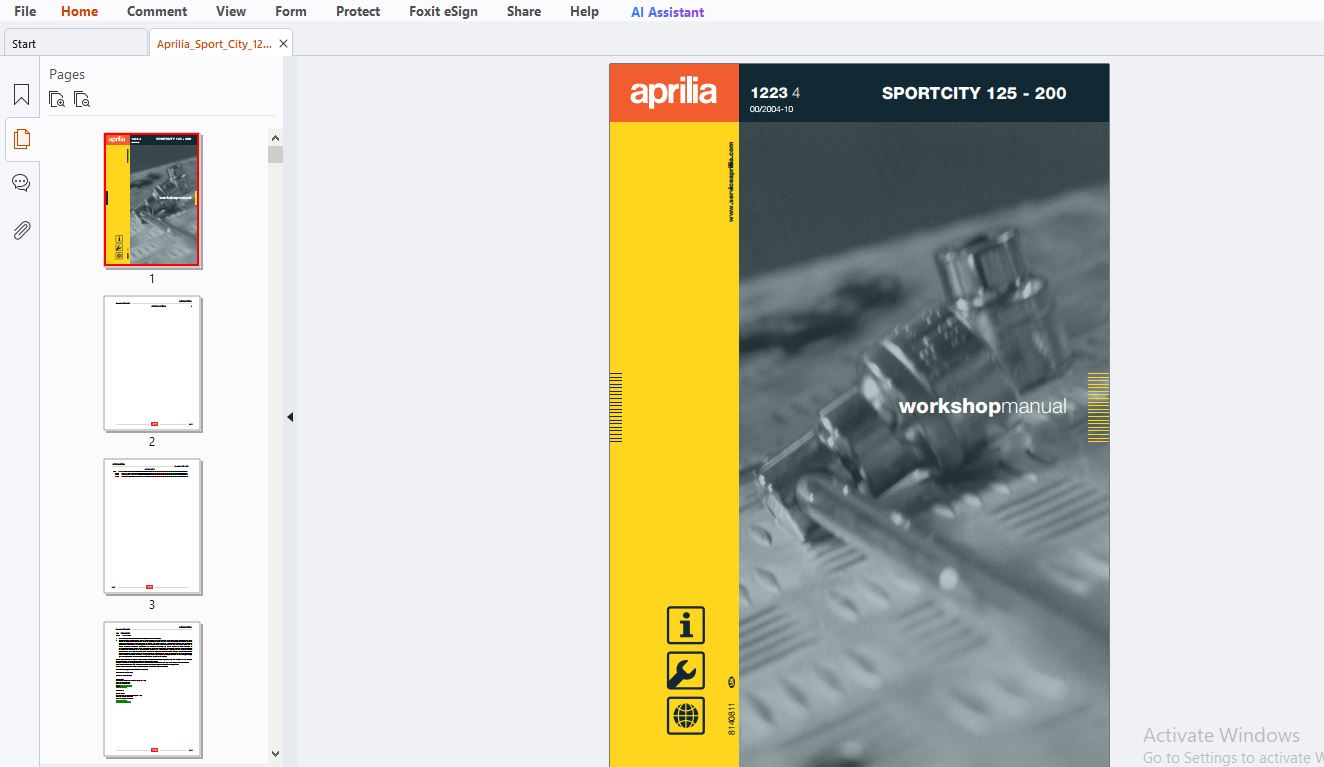
Task: Click the globe icon on cover page
Action: coord(686,716)
